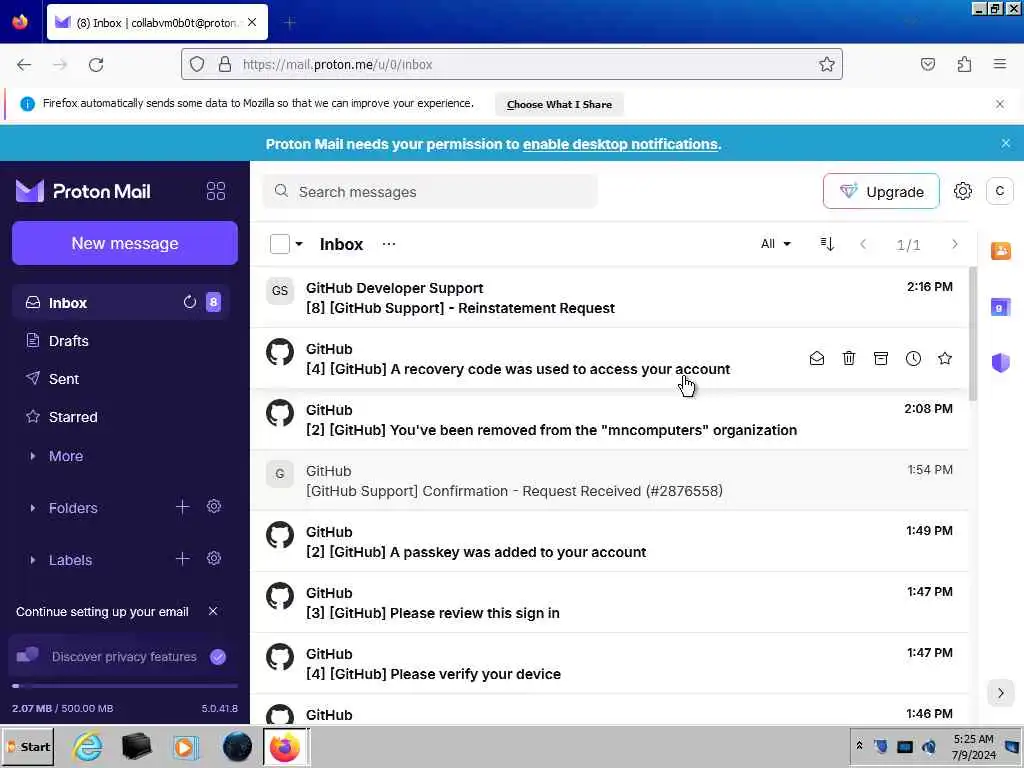The width and height of the screenshot is (1024, 768).
Task: Archive the recovery code email
Action: click(881, 359)
